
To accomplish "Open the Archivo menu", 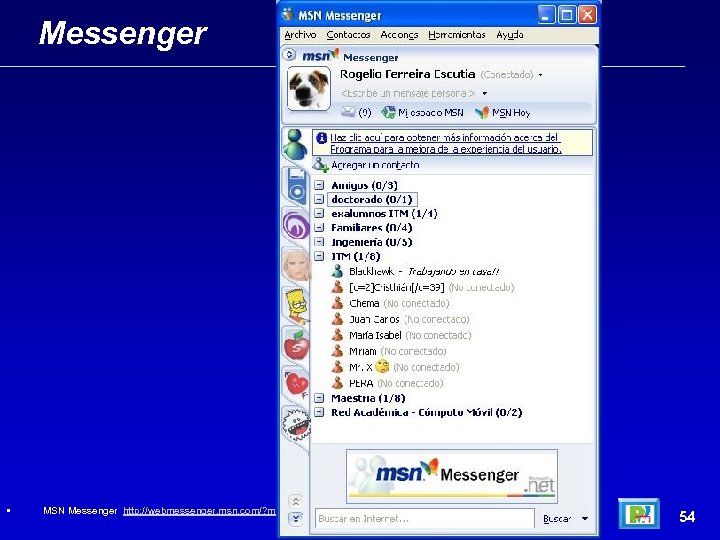I will coord(300,35).
